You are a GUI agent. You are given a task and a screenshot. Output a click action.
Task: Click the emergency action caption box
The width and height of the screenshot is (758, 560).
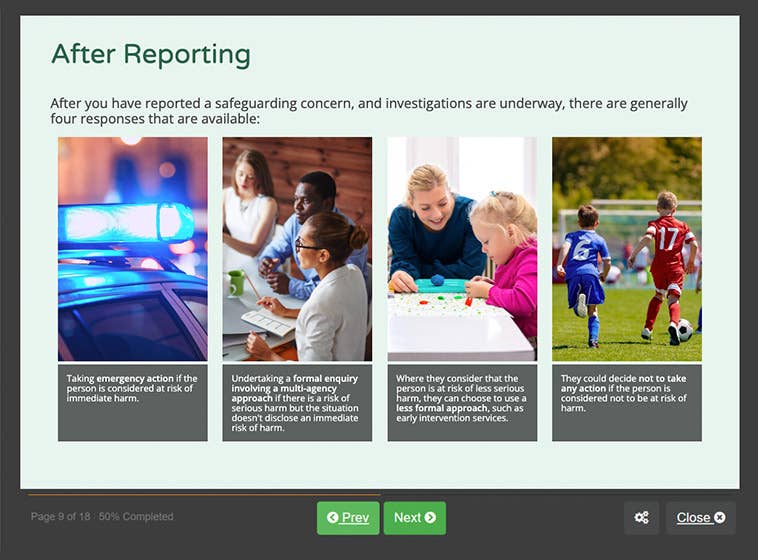point(133,402)
